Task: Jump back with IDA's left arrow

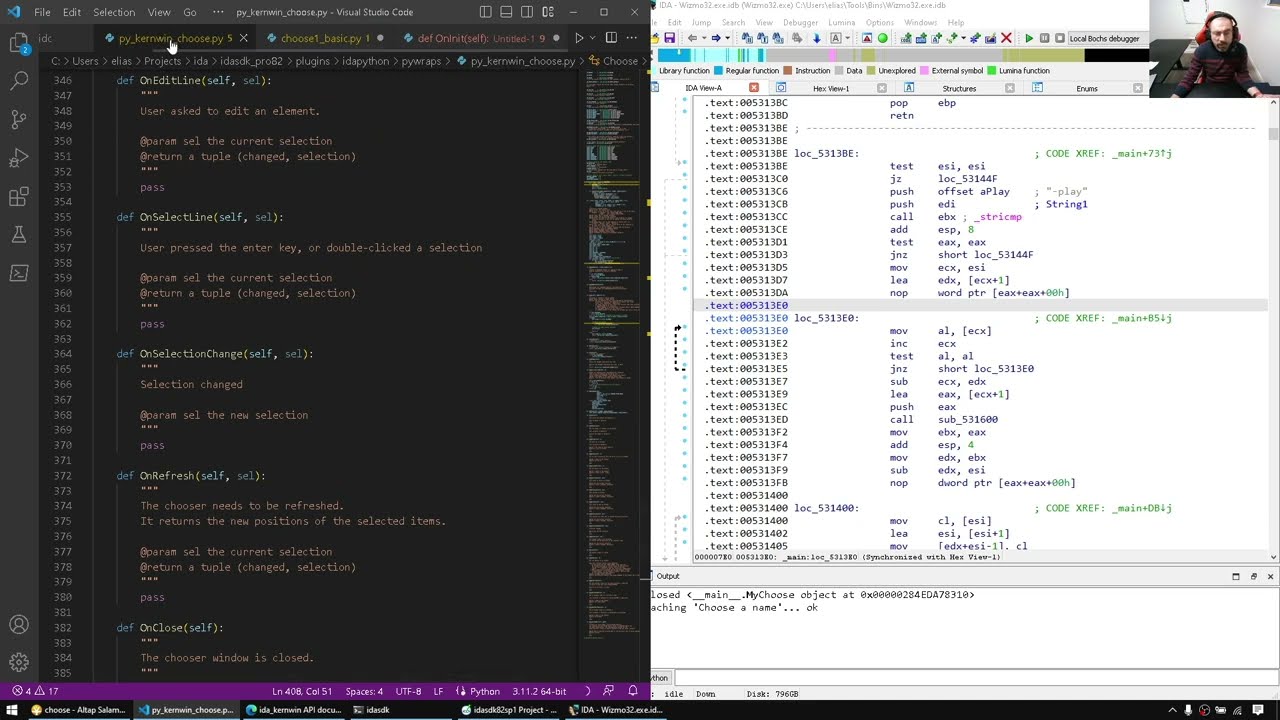Action: tap(692, 38)
